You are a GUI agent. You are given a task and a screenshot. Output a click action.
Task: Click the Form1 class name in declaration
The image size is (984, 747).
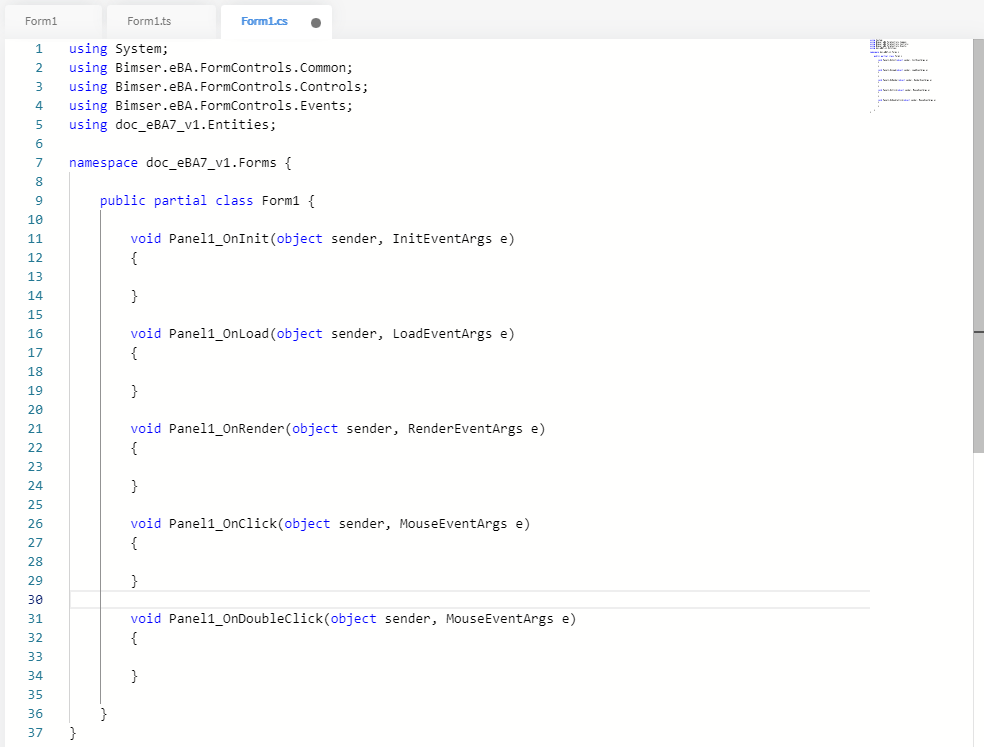(x=280, y=200)
